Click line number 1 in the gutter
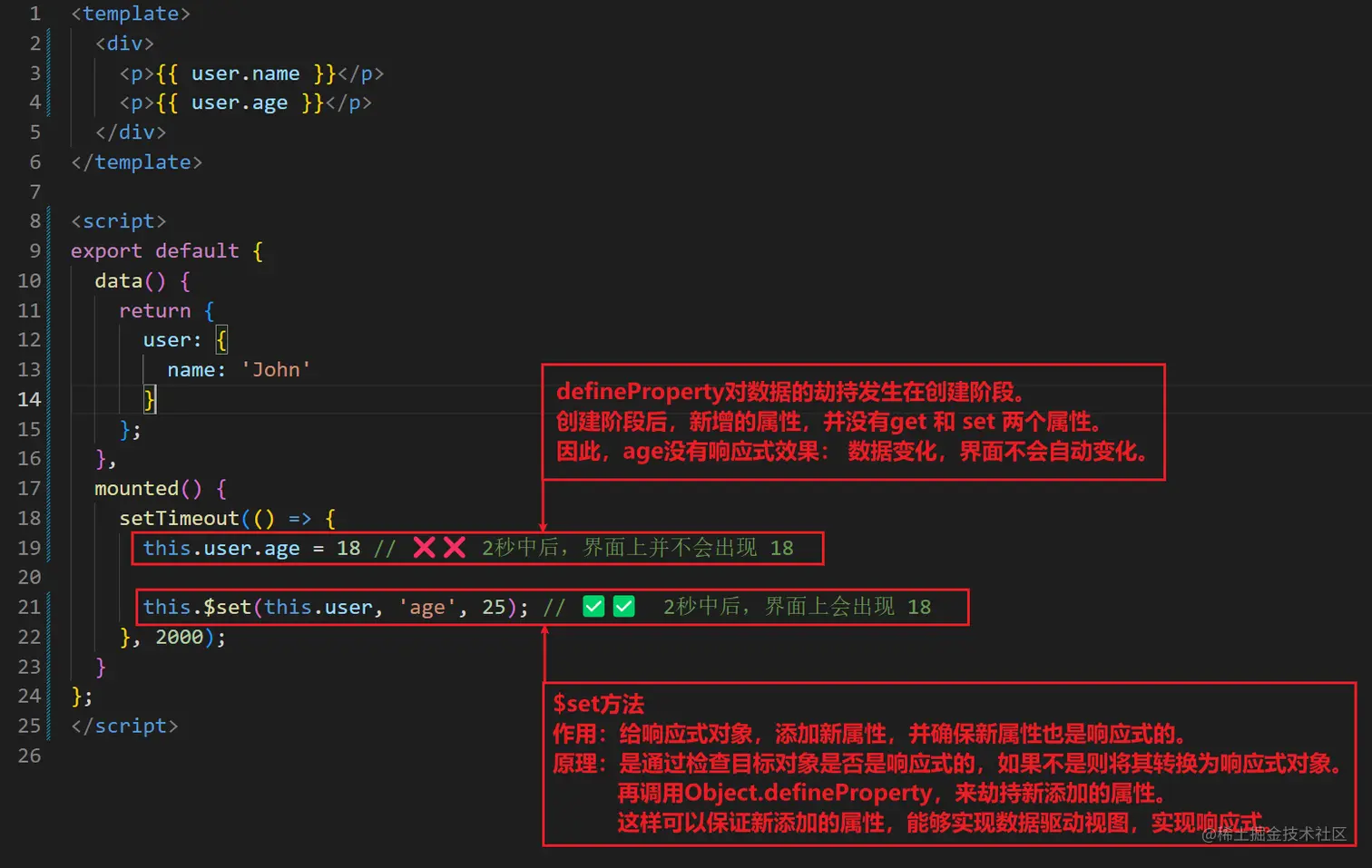 coord(34,14)
